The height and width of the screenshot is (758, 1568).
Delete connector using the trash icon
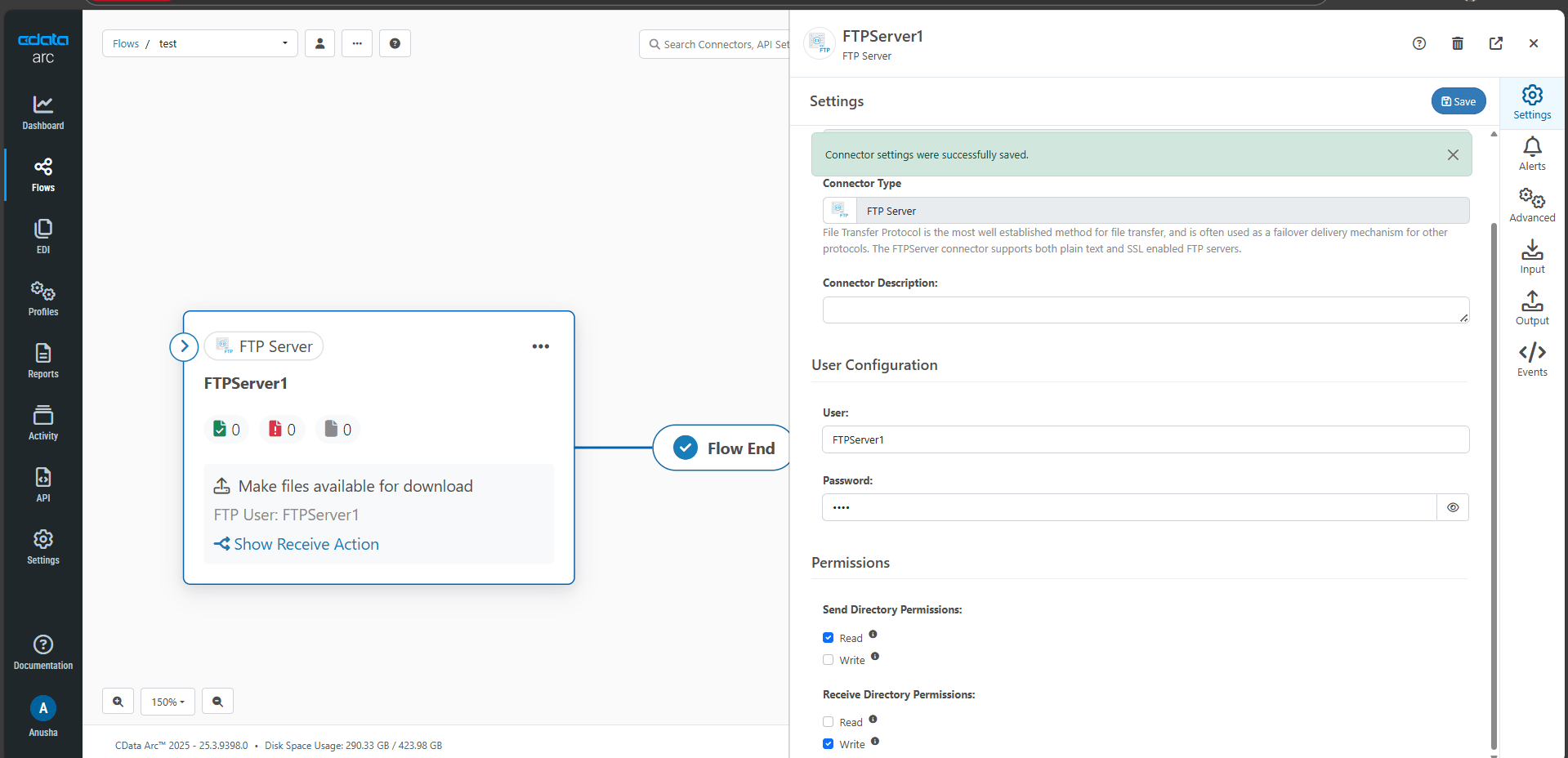pos(1457,43)
